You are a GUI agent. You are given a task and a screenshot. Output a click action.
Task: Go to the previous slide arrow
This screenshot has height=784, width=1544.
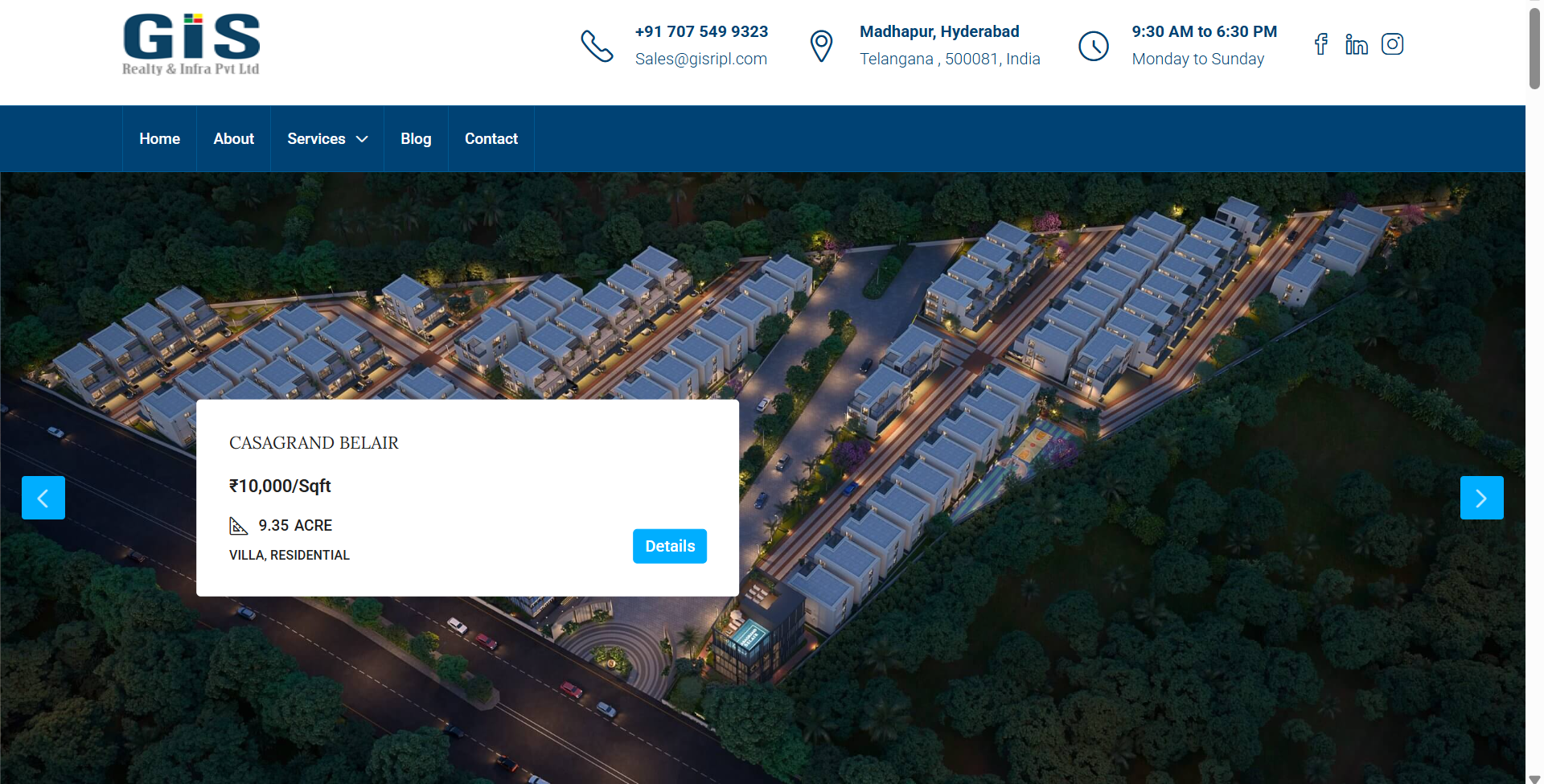pos(43,498)
